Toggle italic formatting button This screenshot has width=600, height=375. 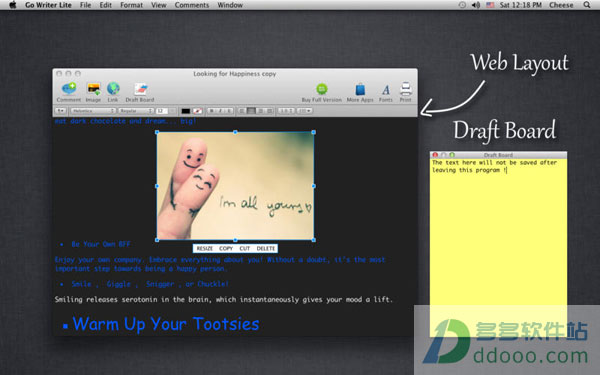pyautogui.click(x=220, y=111)
